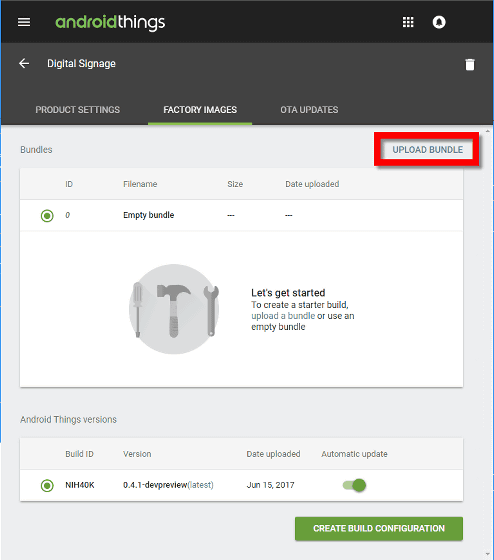Follow the 'upload a bundle' link
The image size is (494, 560).
[283, 316]
